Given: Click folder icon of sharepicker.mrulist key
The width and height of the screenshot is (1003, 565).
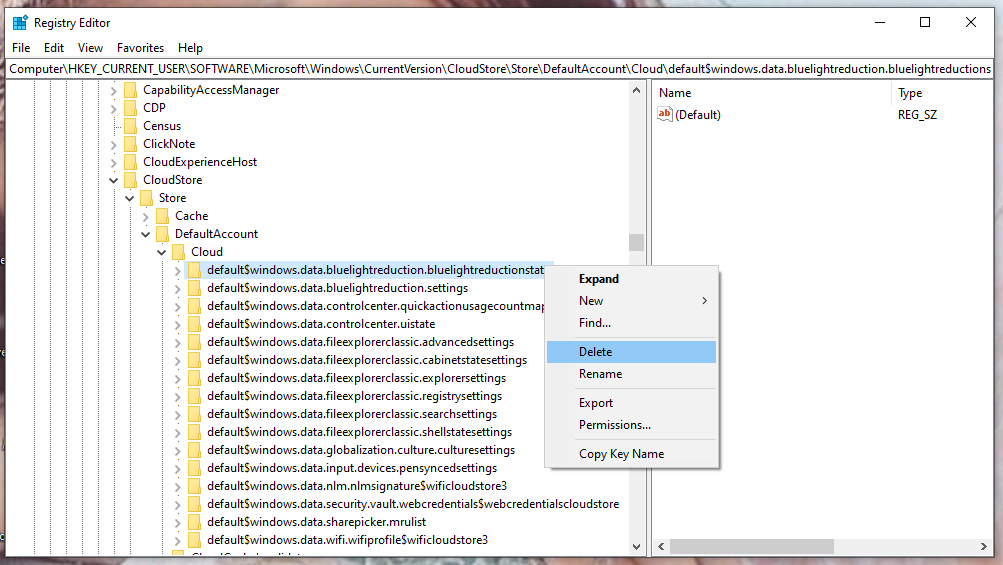Looking at the screenshot, I should 194,521.
